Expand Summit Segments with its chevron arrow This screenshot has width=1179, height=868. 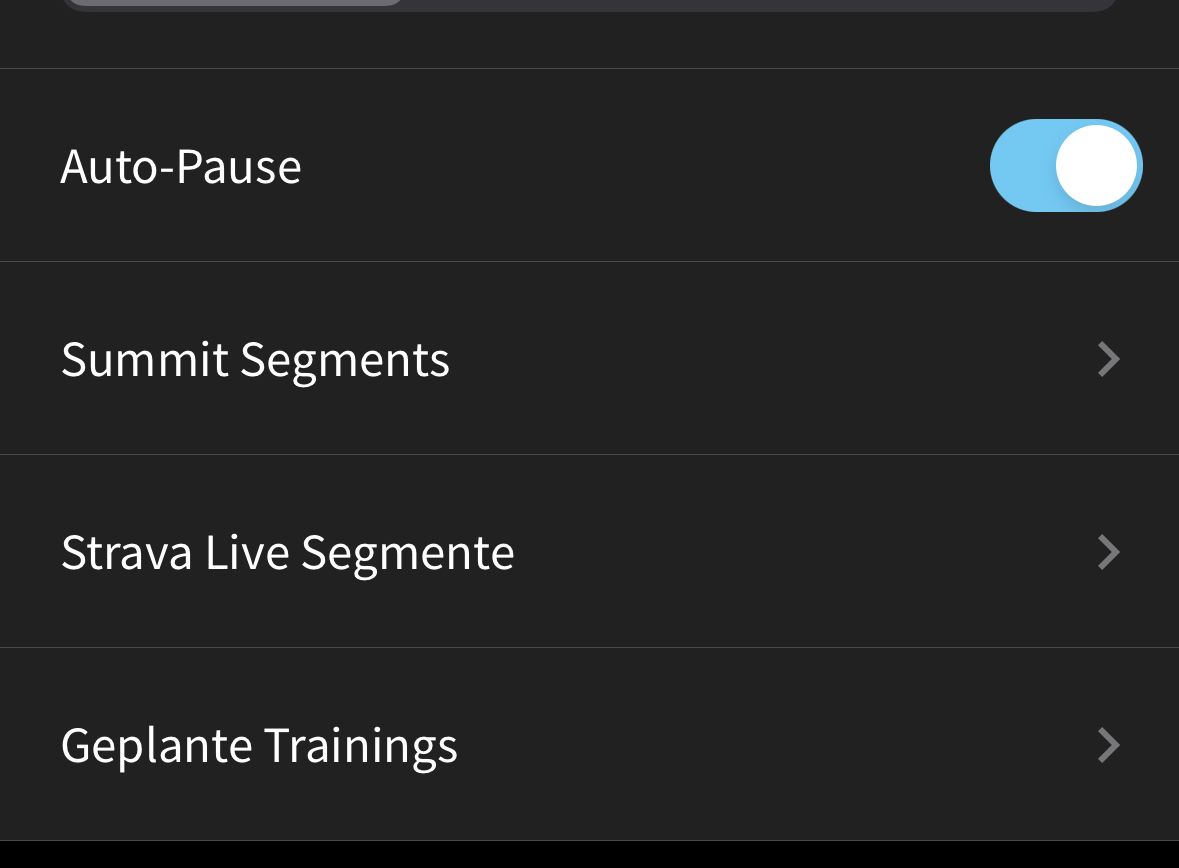point(1108,359)
